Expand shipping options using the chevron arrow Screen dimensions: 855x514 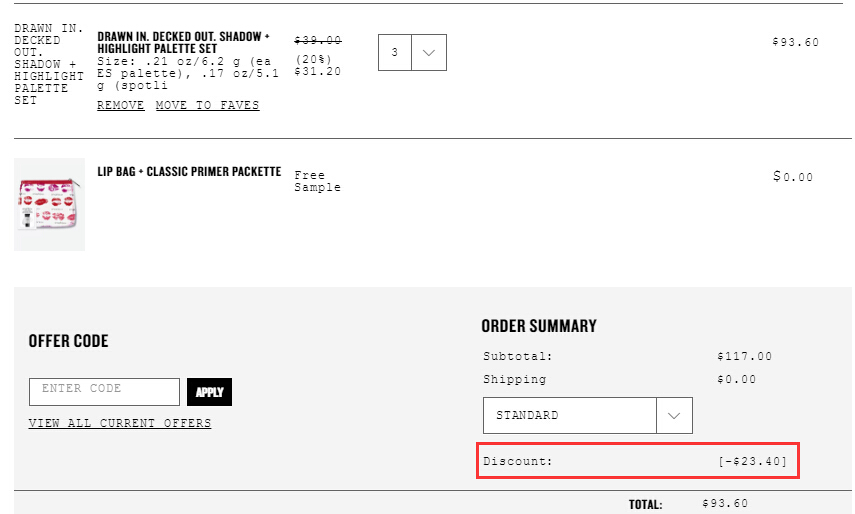675,415
